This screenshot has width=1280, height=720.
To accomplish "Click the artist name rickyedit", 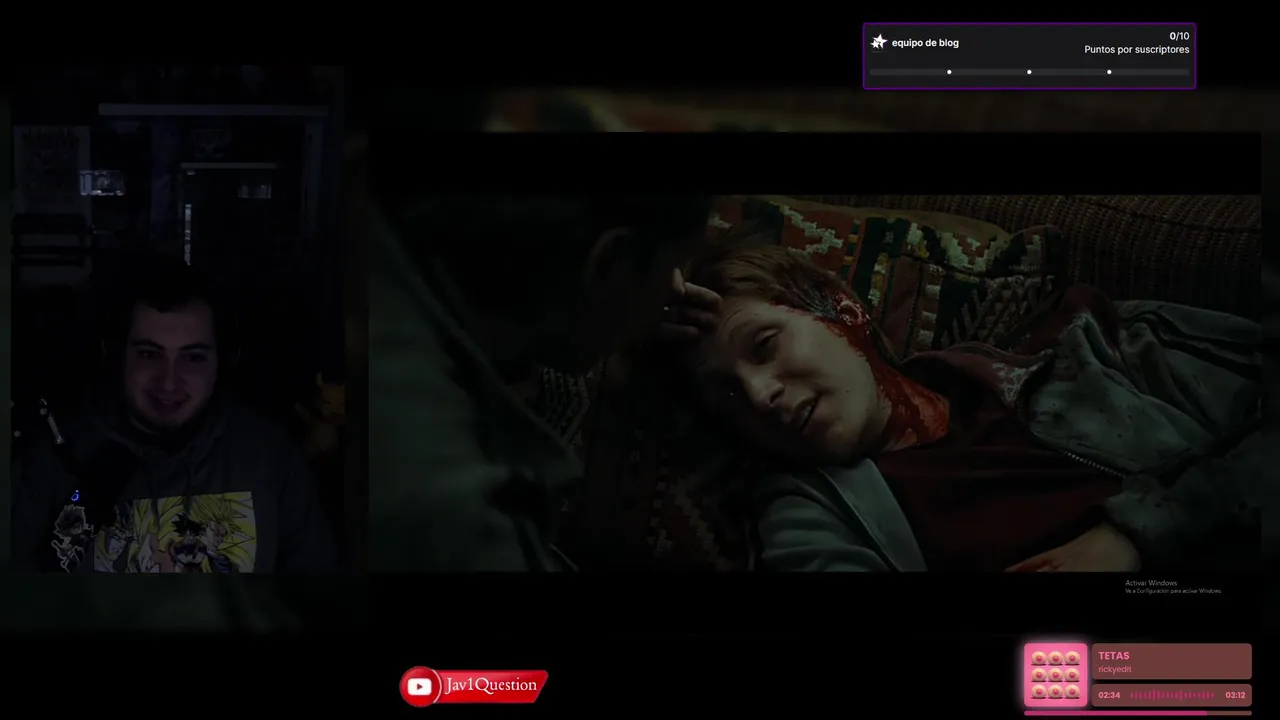I will (x=1115, y=670).
